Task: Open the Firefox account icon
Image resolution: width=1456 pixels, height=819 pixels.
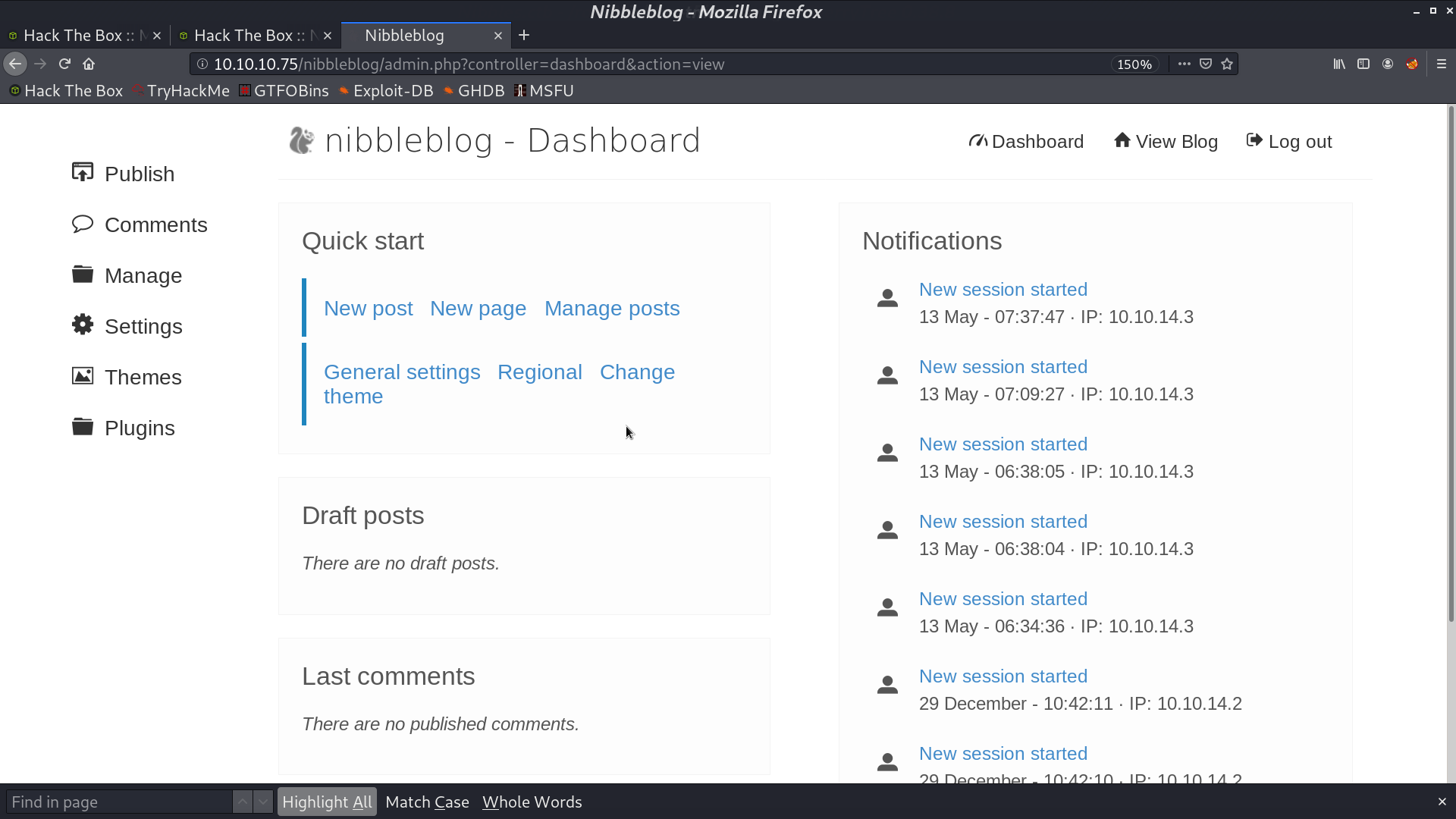Action: tap(1388, 64)
